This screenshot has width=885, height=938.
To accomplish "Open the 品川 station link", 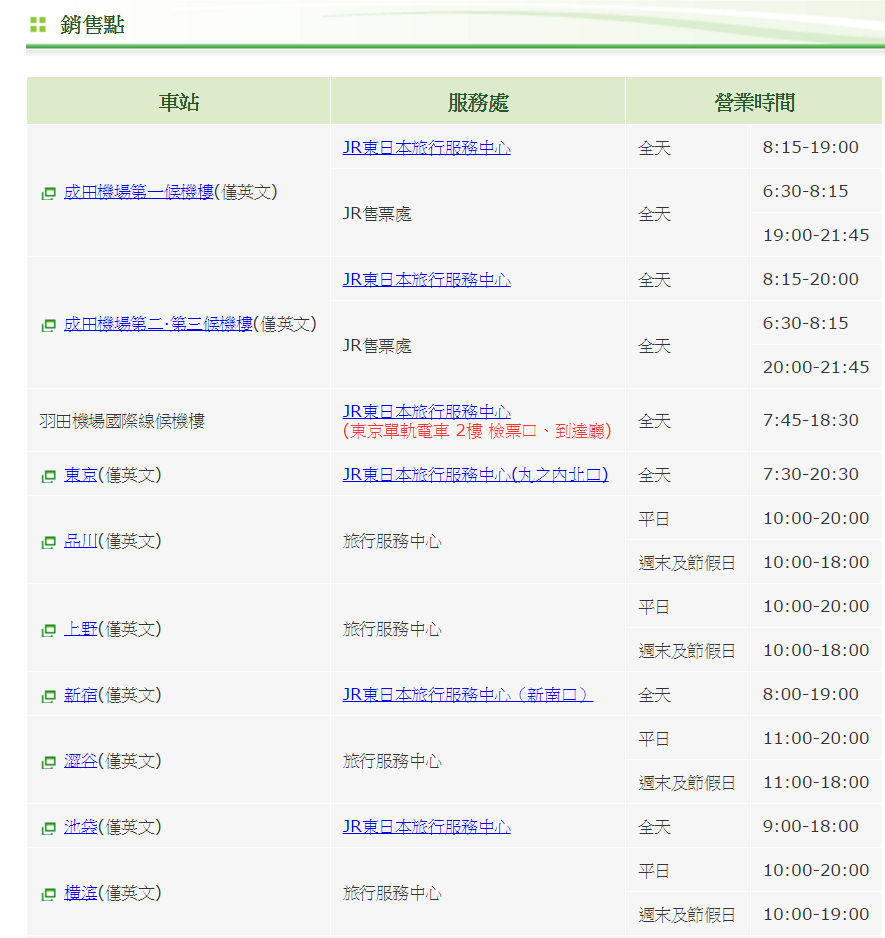I will [x=81, y=541].
